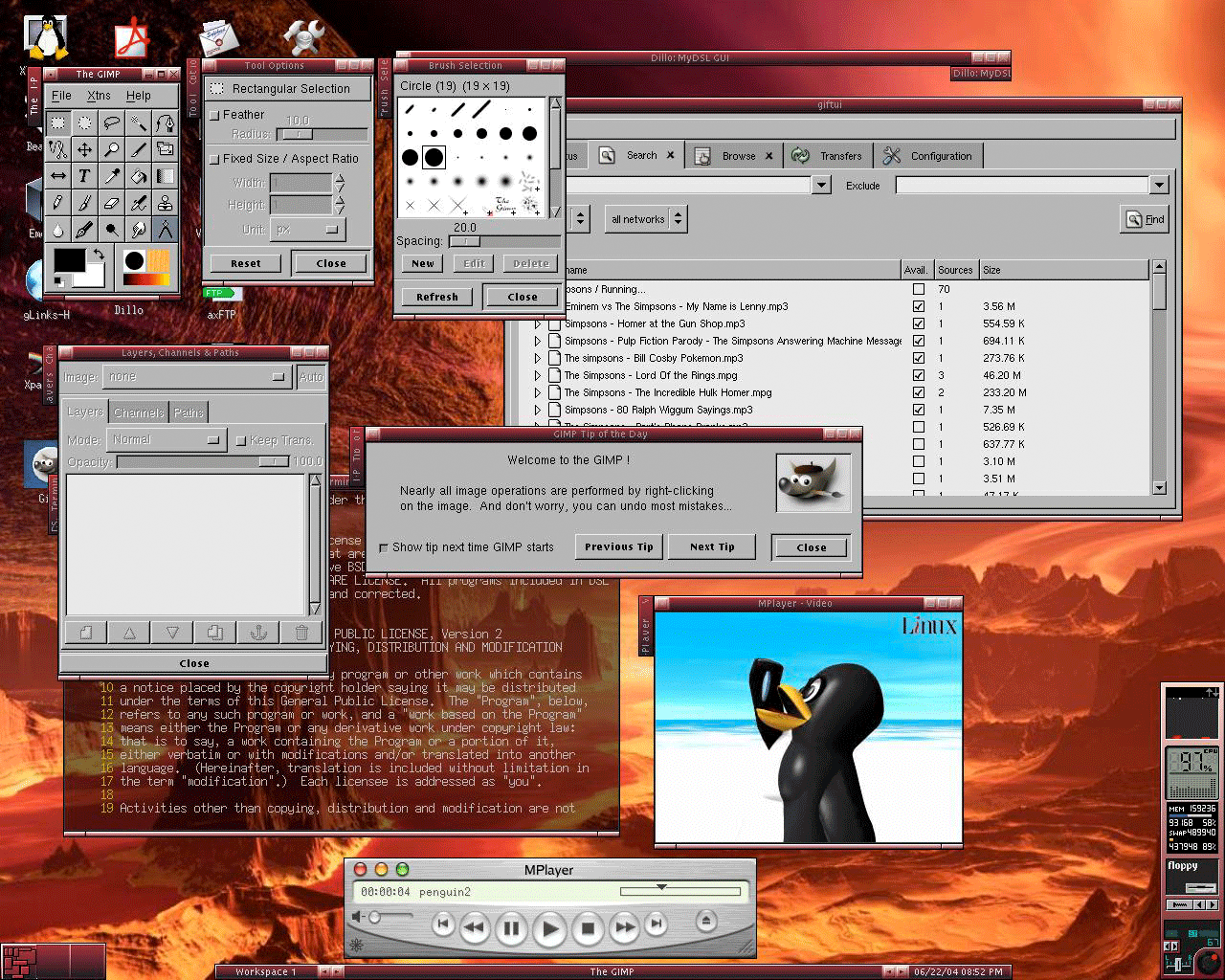The image size is (1225, 980).
Task: Uncheck Avail box for 80 Ralph Wiggum Sayings
Action: (x=919, y=410)
